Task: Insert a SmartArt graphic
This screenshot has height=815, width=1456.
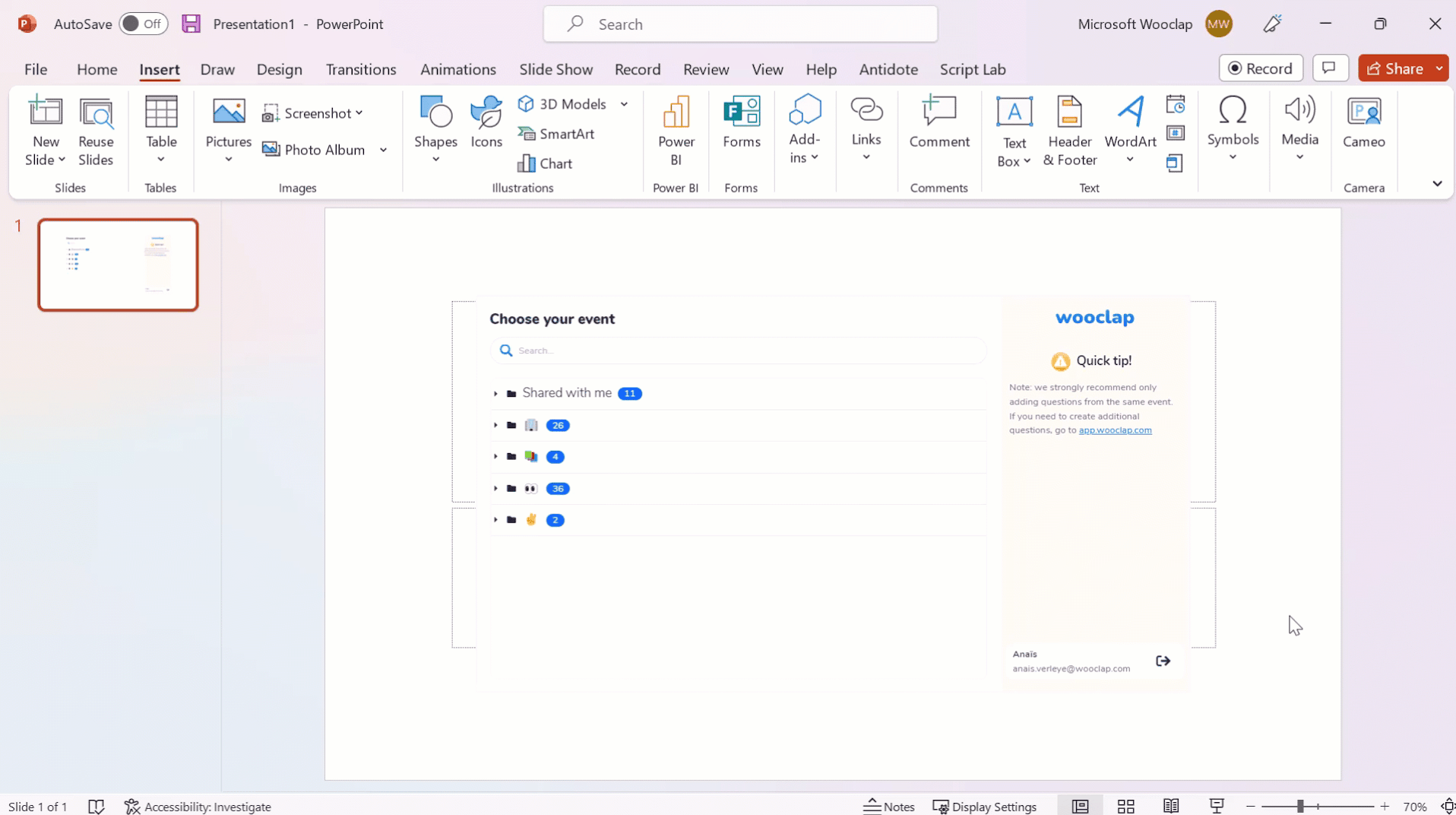Action: (x=556, y=134)
